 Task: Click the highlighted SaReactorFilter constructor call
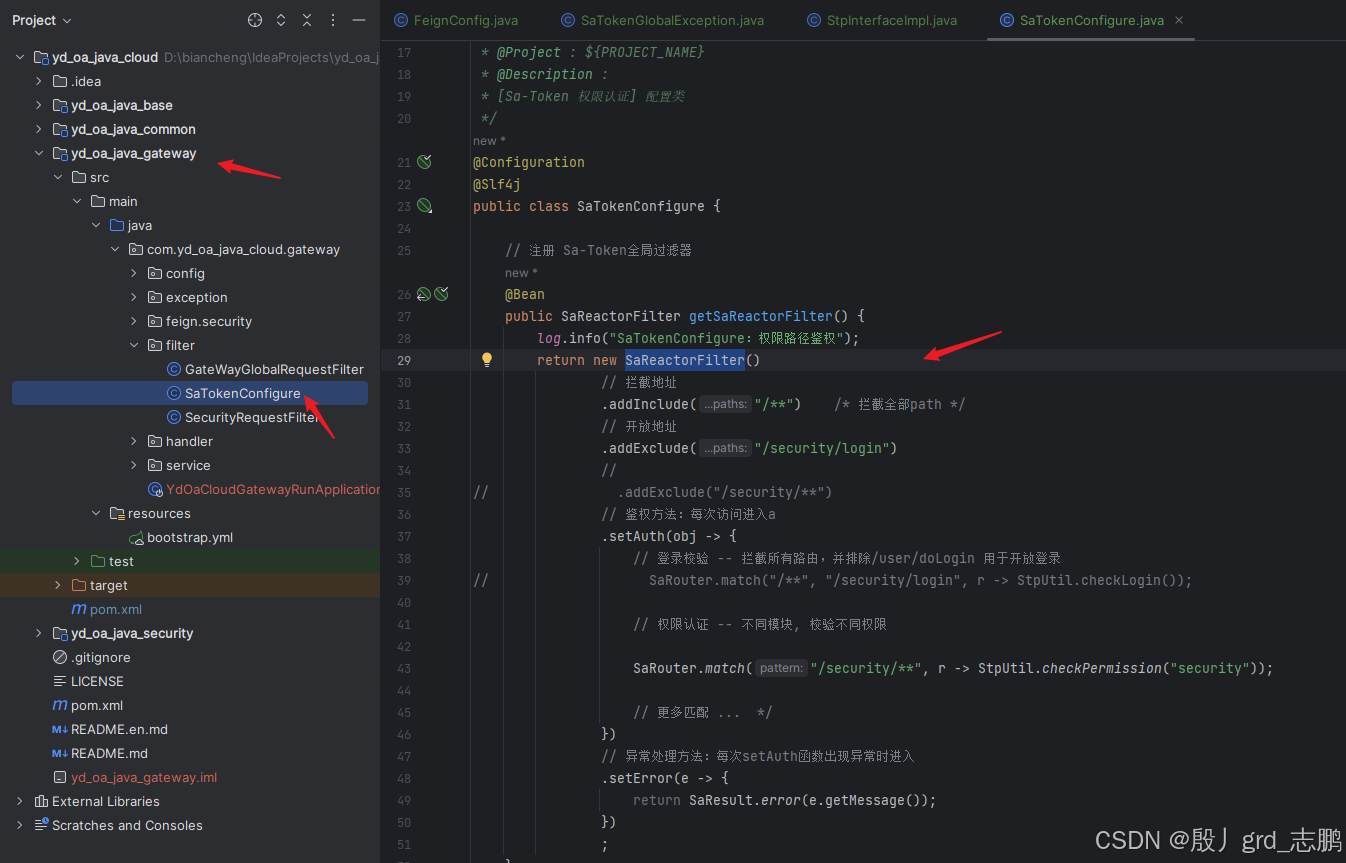[685, 360]
